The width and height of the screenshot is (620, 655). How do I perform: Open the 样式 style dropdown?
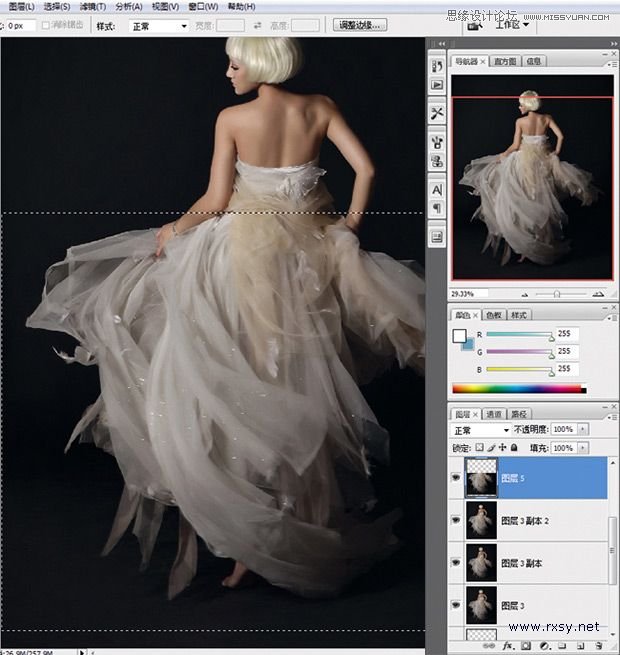click(x=158, y=26)
